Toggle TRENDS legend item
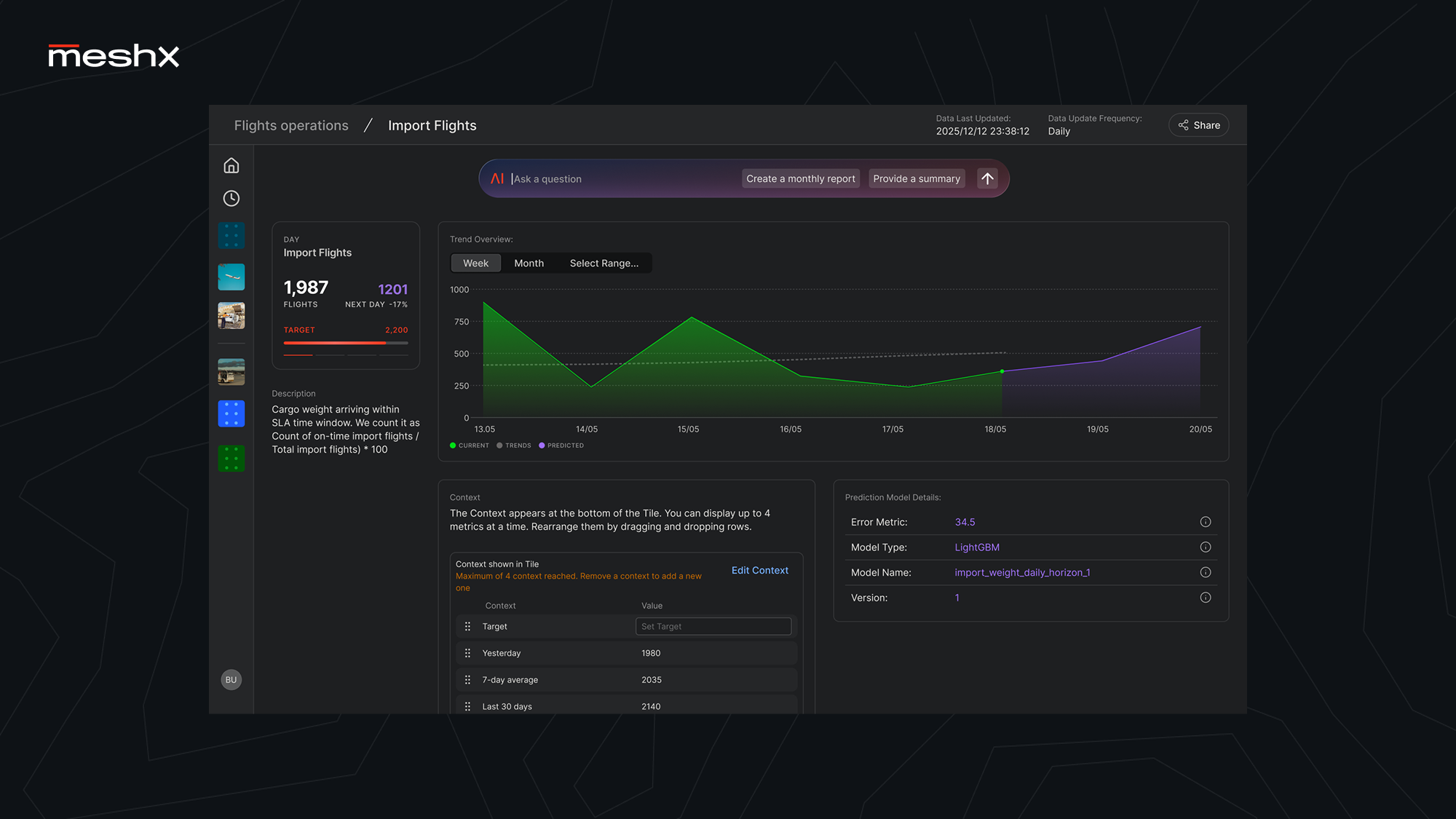 (514, 446)
